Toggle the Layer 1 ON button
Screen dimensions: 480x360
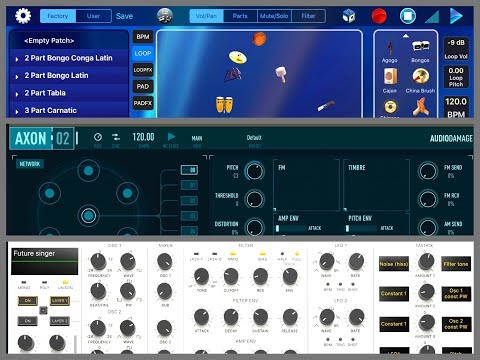click(x=28, y=301)
